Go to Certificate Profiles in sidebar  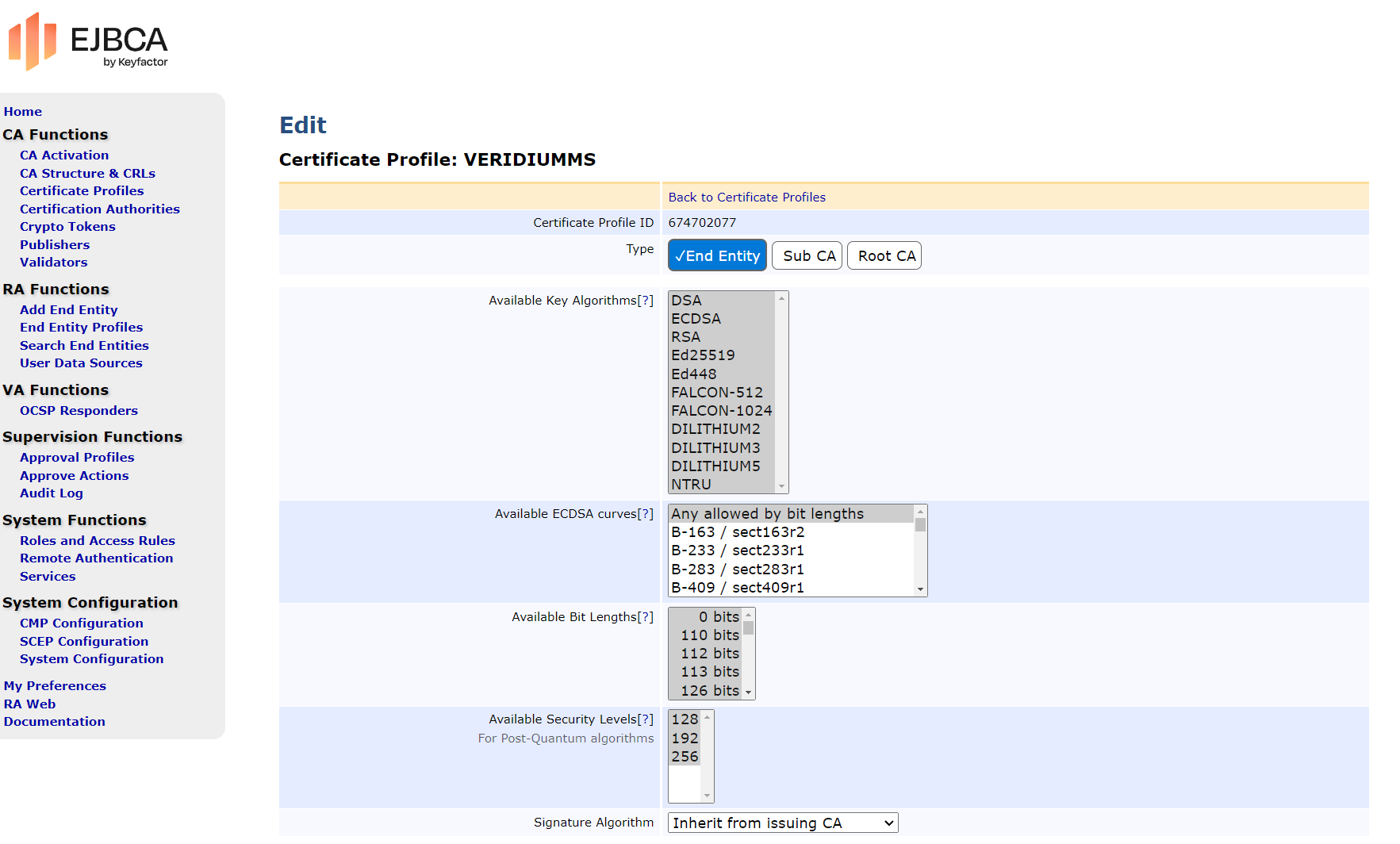(82, 191)
